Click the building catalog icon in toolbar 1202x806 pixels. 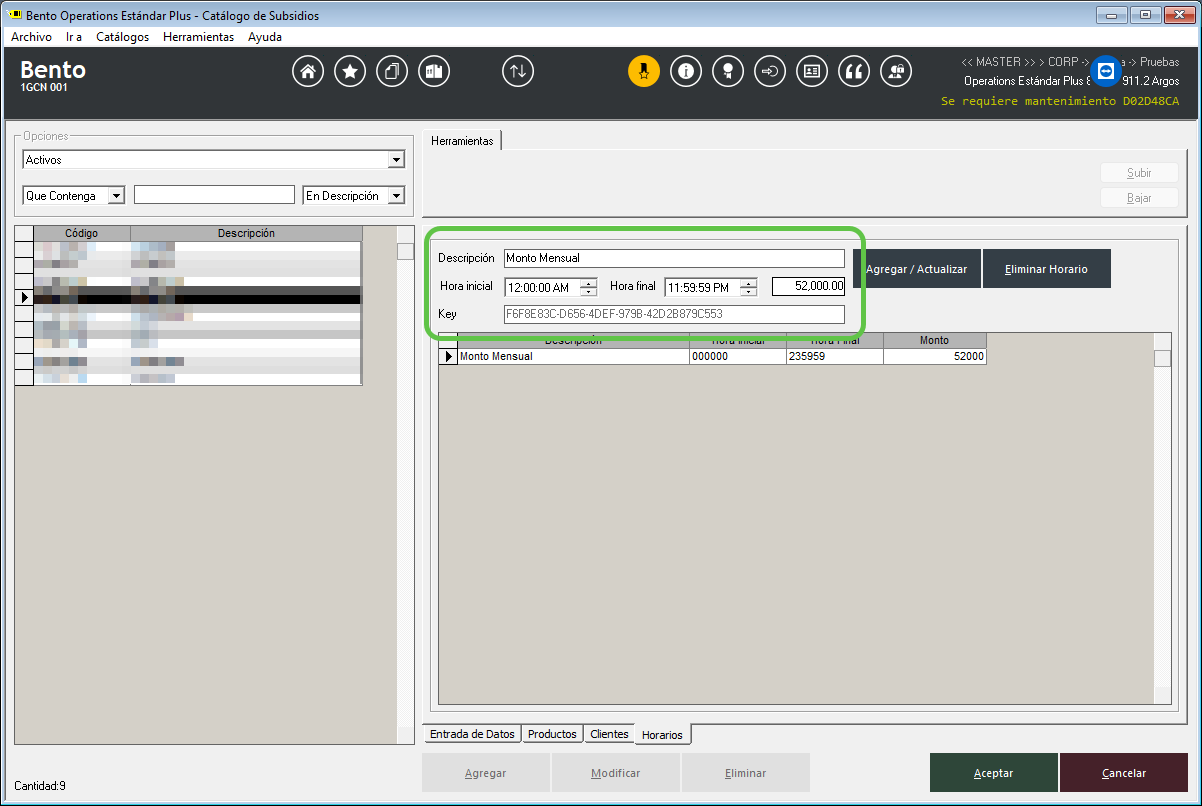click(x=434, y=72)
